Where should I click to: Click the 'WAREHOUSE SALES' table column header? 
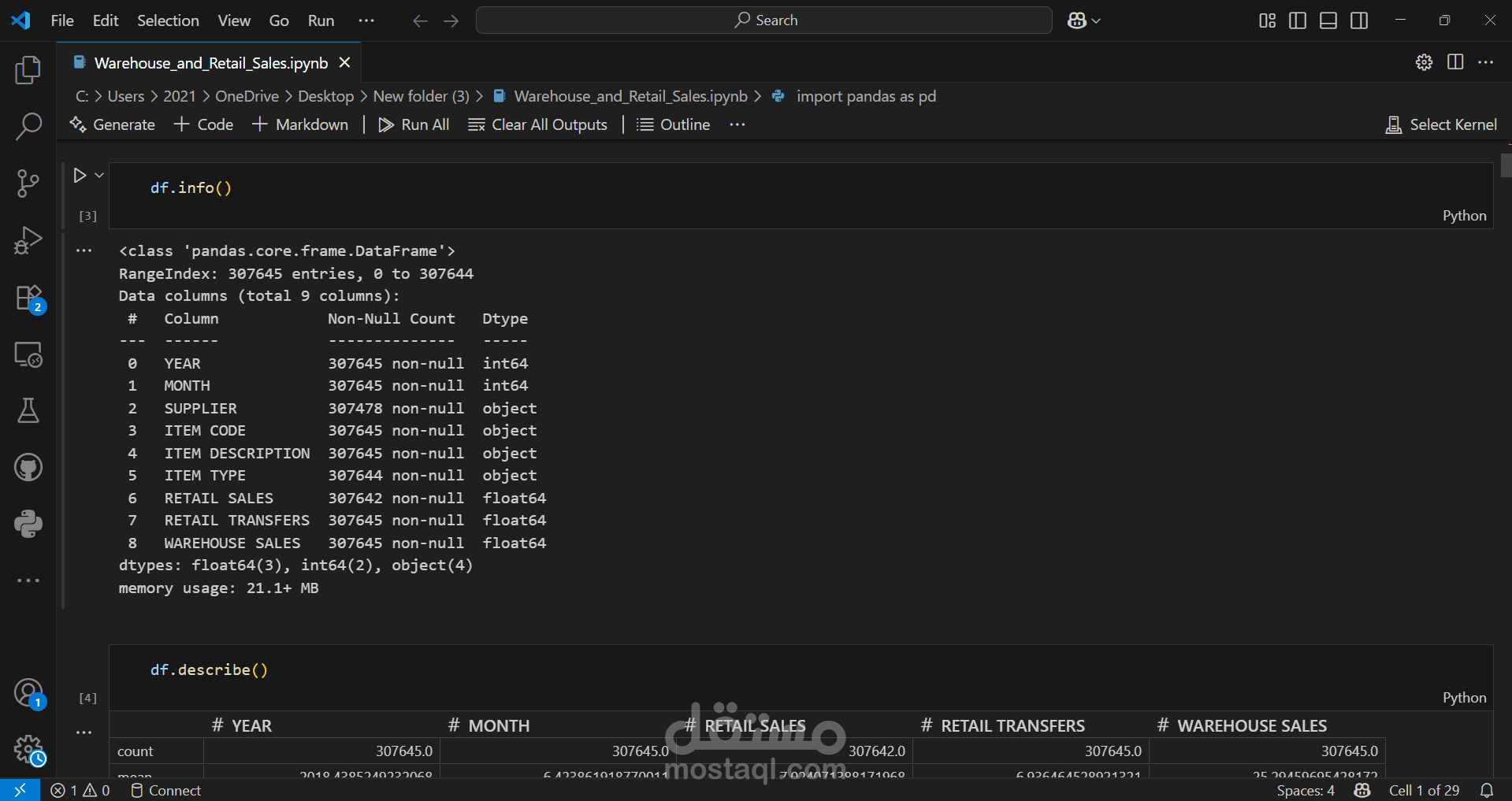click(x=1251, y=725)
